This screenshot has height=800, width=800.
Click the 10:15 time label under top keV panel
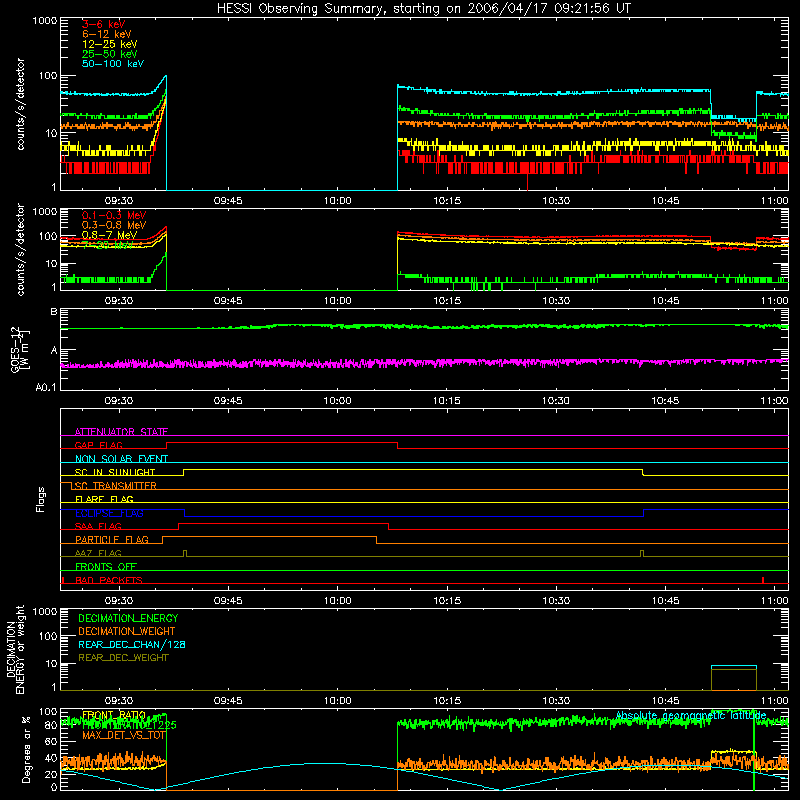(447, 201)
